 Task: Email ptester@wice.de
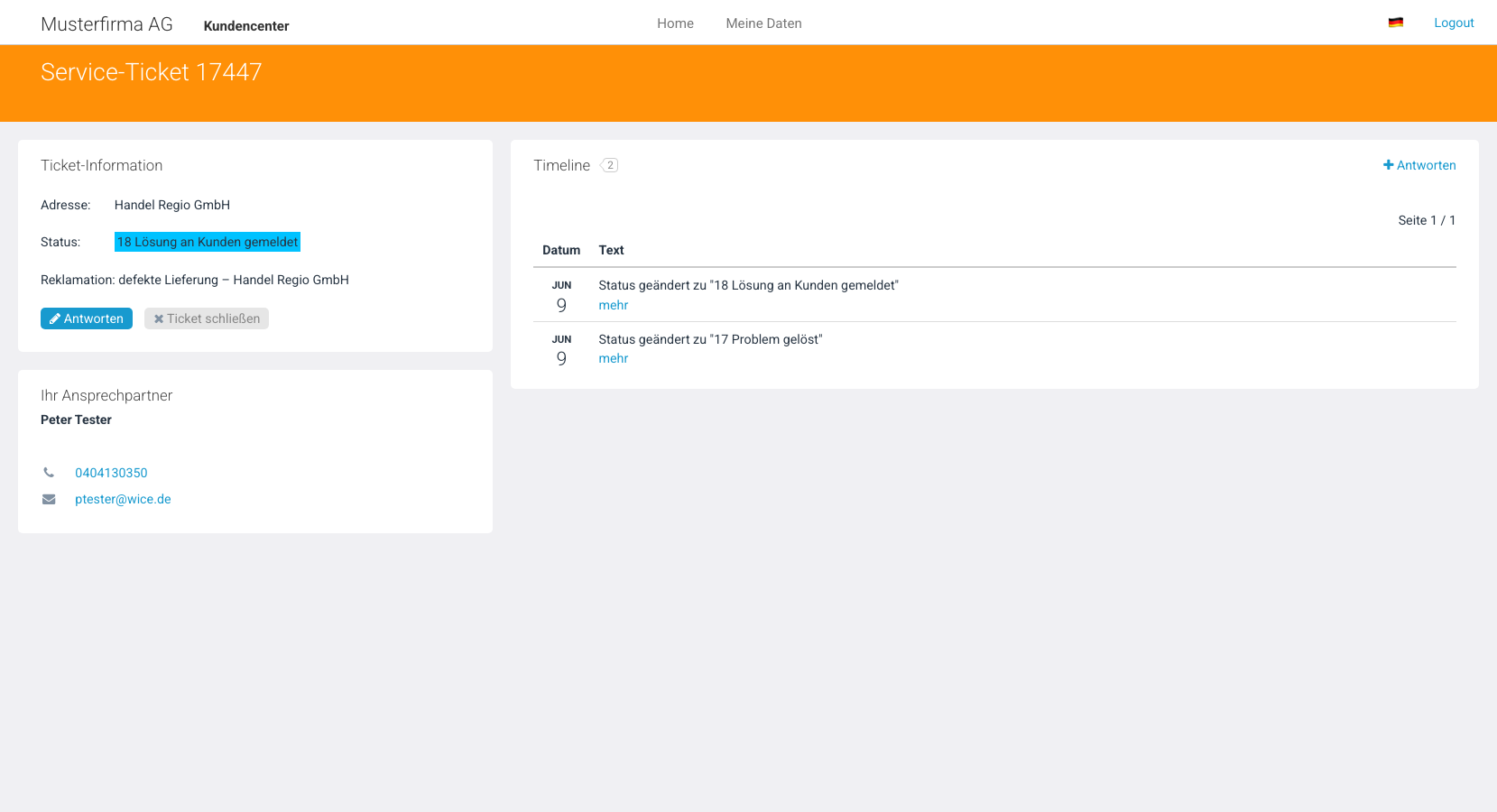(123, 499)
